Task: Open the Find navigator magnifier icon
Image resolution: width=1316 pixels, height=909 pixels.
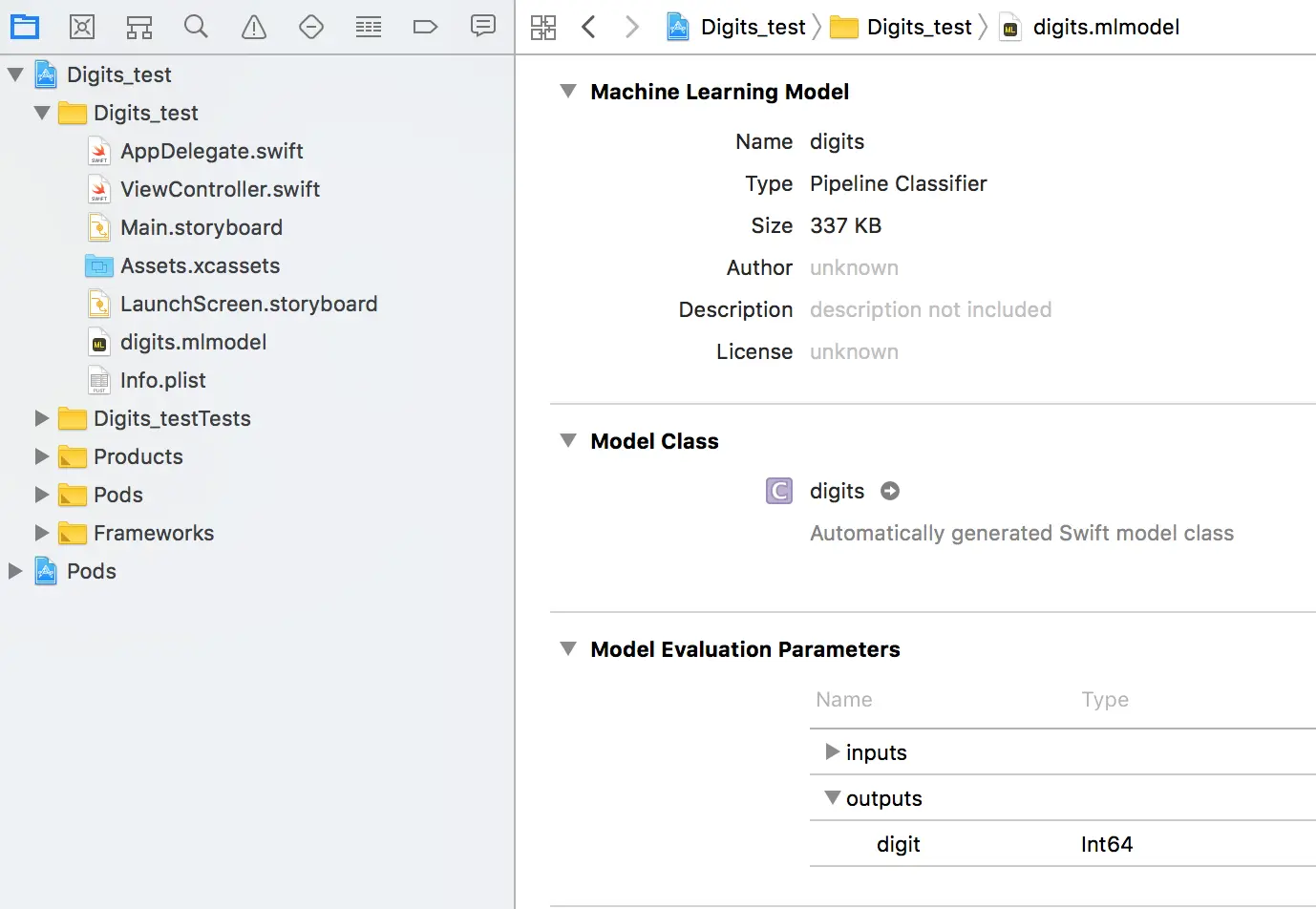Action: 196,27
